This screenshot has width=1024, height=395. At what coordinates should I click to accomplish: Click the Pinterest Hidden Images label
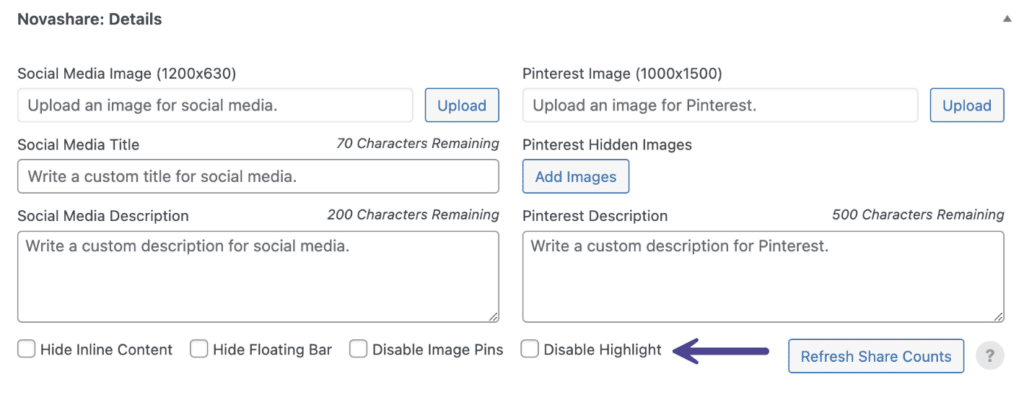tap(607, 144)
